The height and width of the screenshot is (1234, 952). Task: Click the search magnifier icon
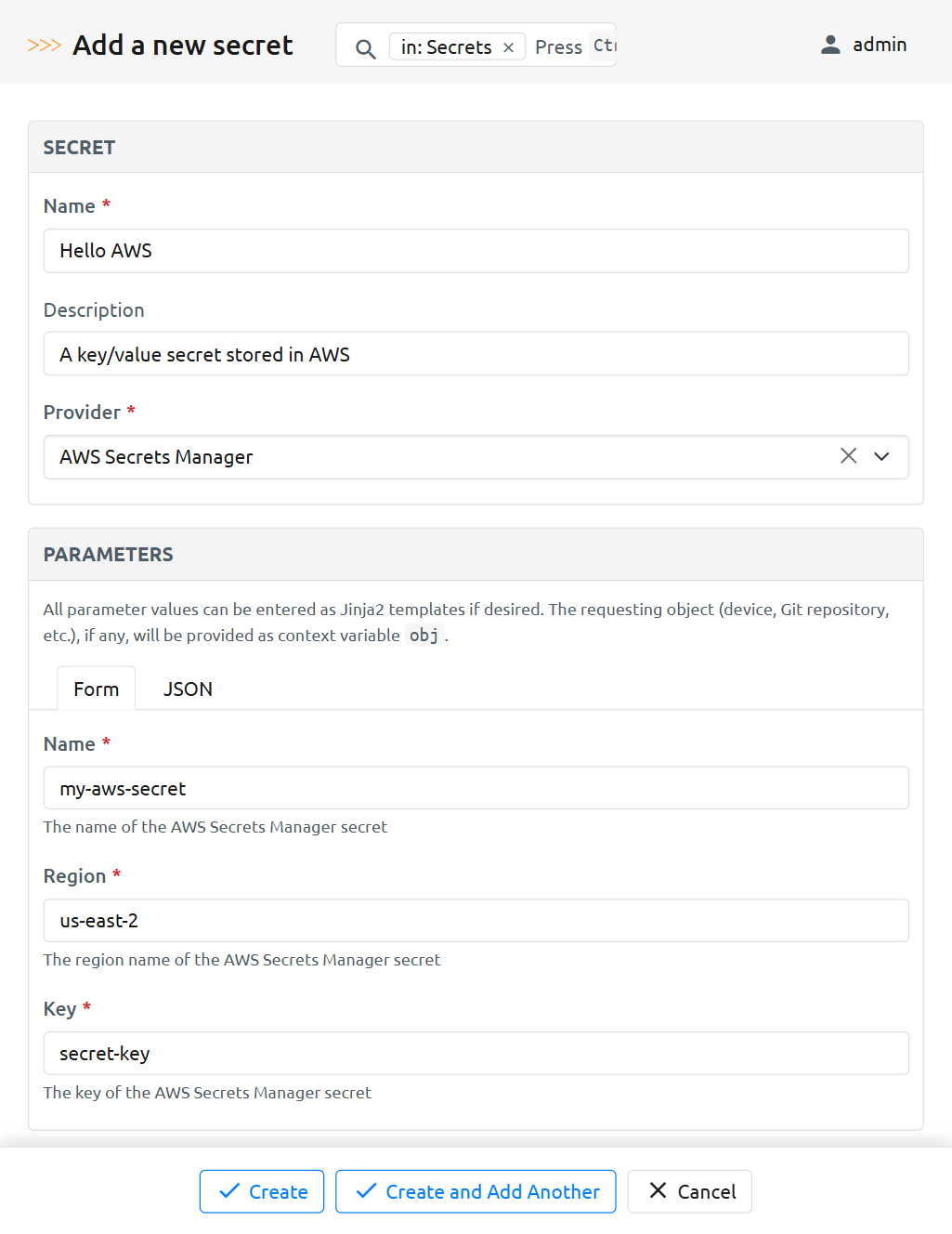coord(365,46)
